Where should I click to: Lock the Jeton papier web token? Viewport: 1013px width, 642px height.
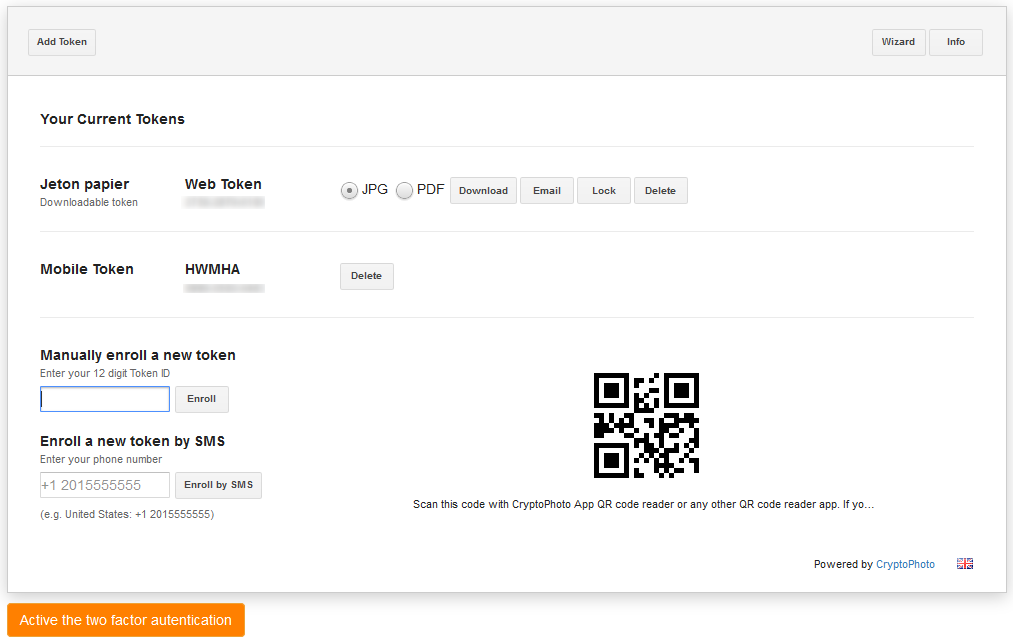[603, 191]
